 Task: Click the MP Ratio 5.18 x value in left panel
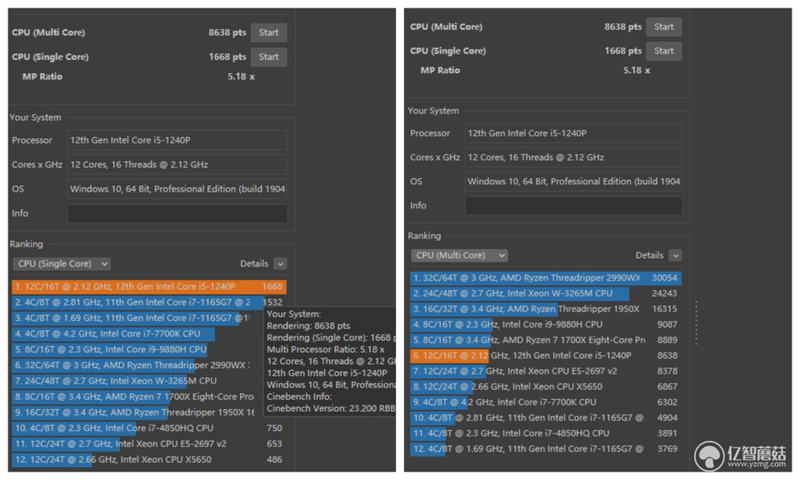241,77
